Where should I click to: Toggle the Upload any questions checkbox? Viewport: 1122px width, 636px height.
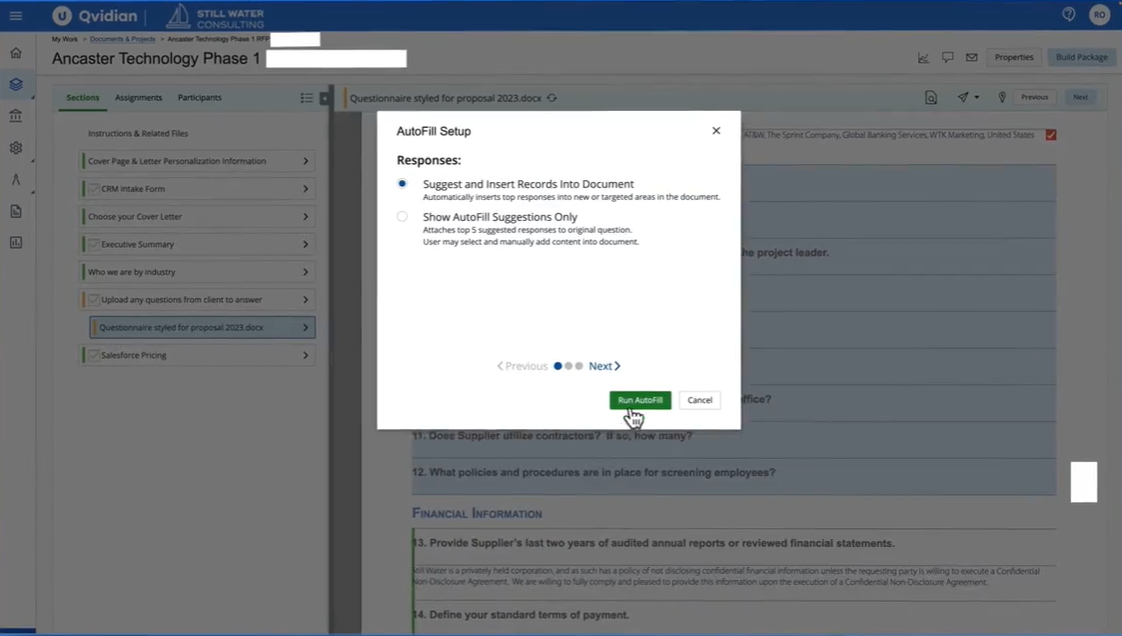[x=93, y=300]
